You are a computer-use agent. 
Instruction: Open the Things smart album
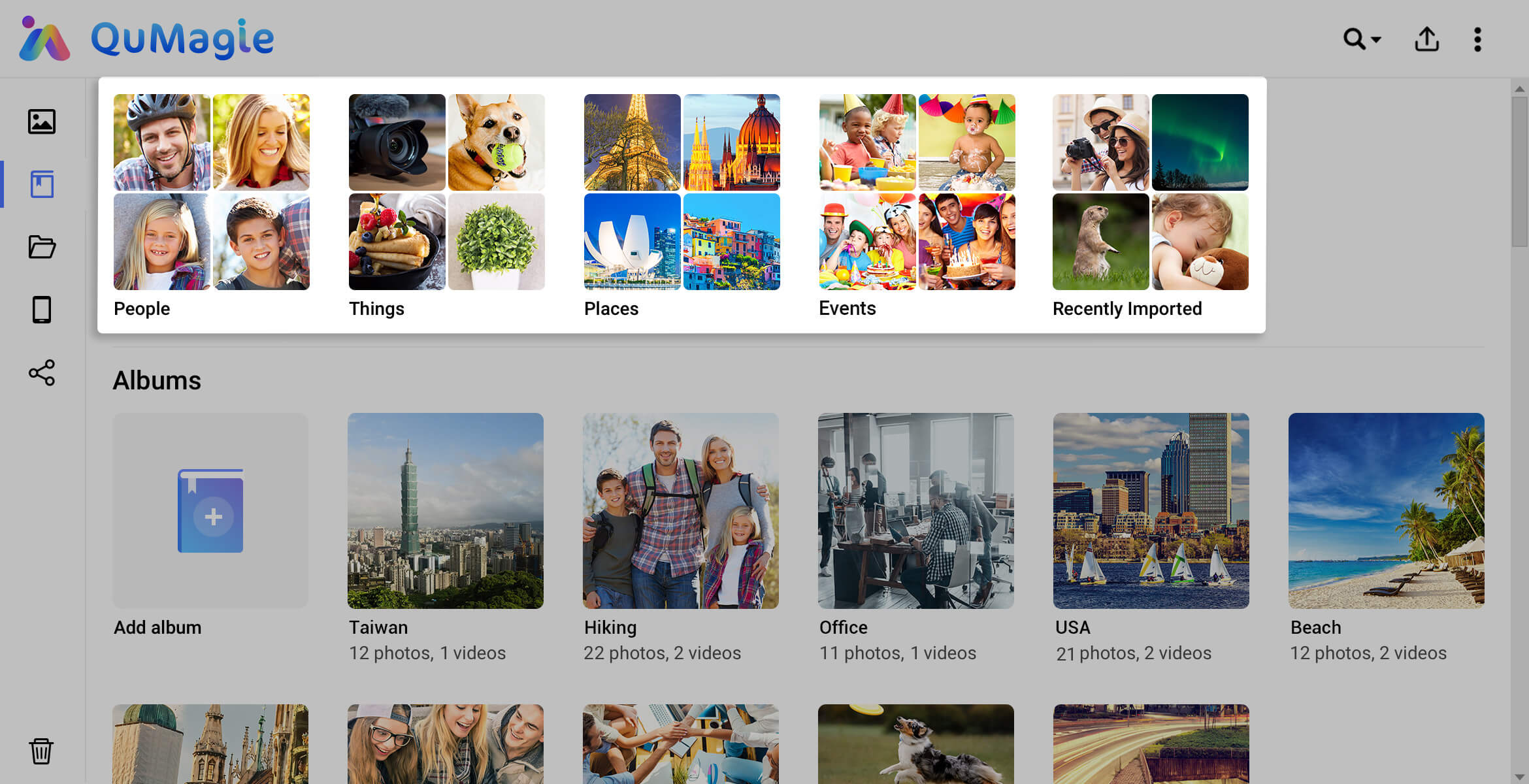446,192
